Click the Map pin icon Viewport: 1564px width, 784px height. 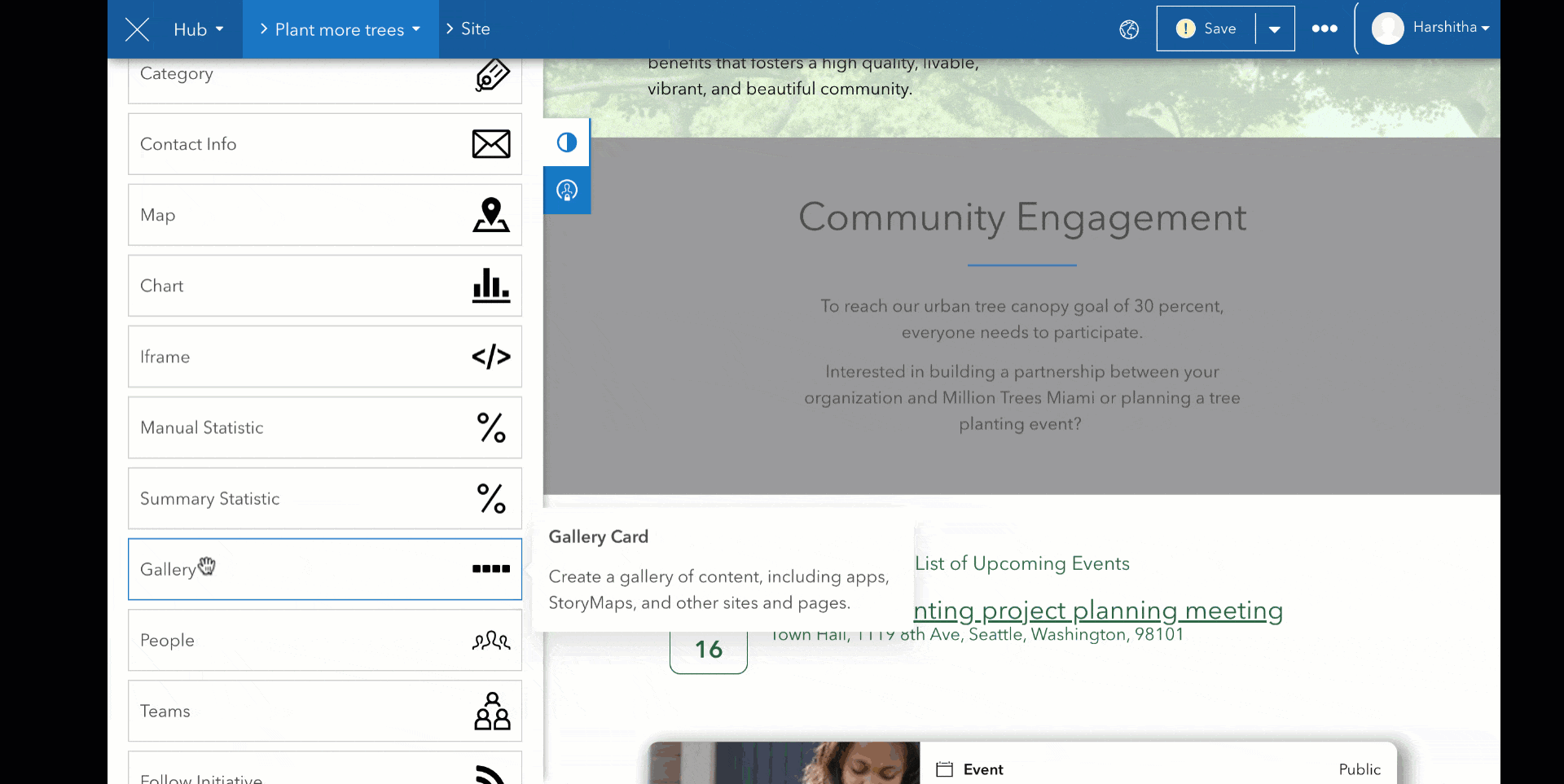point(491,215)
